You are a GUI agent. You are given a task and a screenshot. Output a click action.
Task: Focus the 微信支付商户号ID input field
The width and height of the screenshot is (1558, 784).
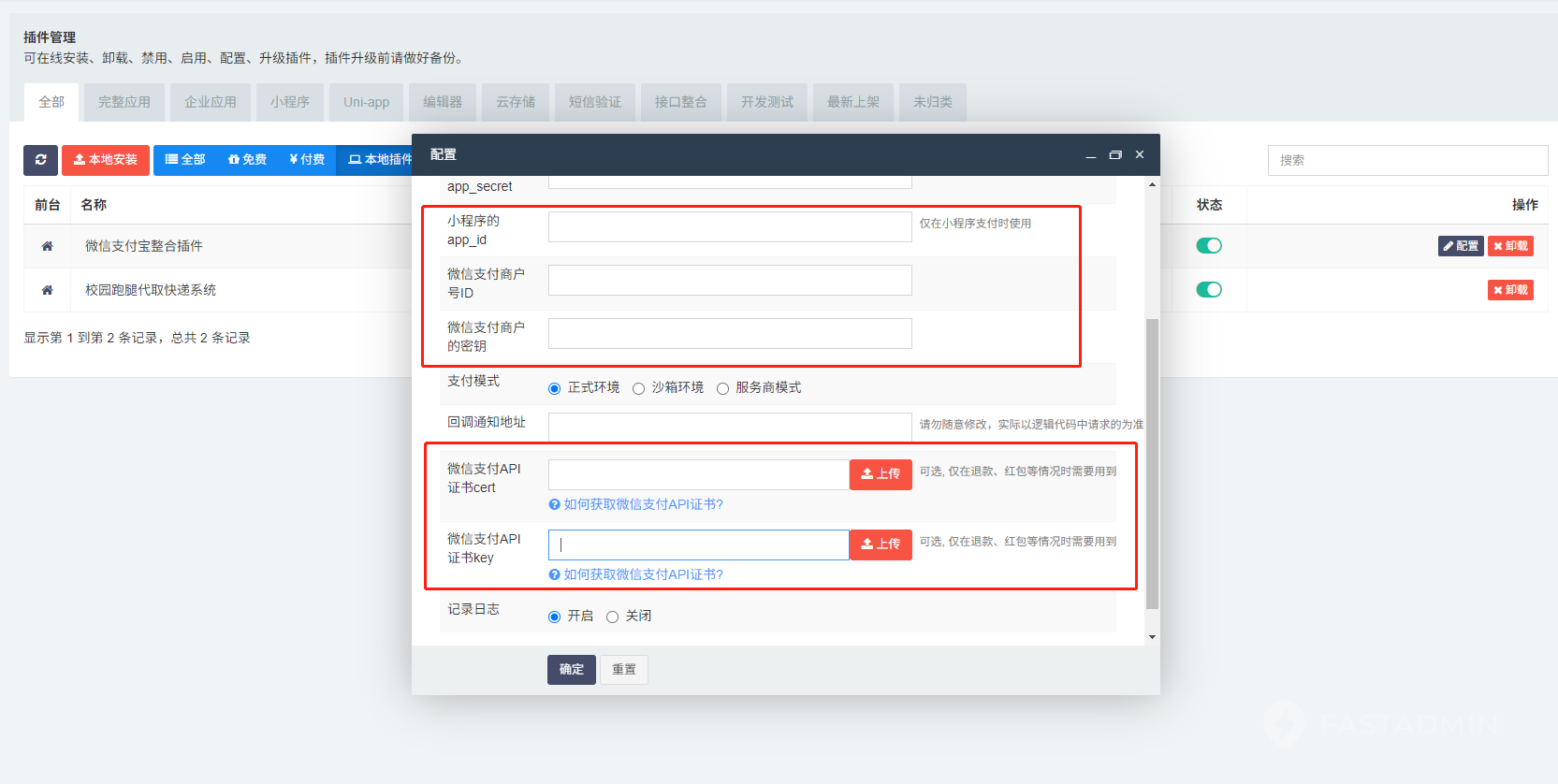tap(730, 281)
